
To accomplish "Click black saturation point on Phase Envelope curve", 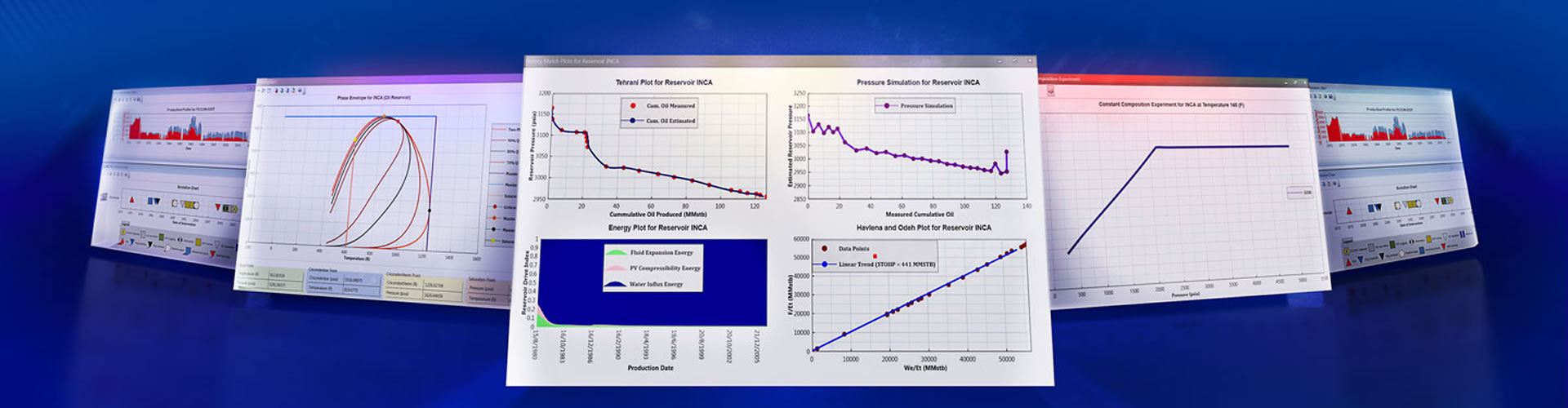I will tap(430, 211).
